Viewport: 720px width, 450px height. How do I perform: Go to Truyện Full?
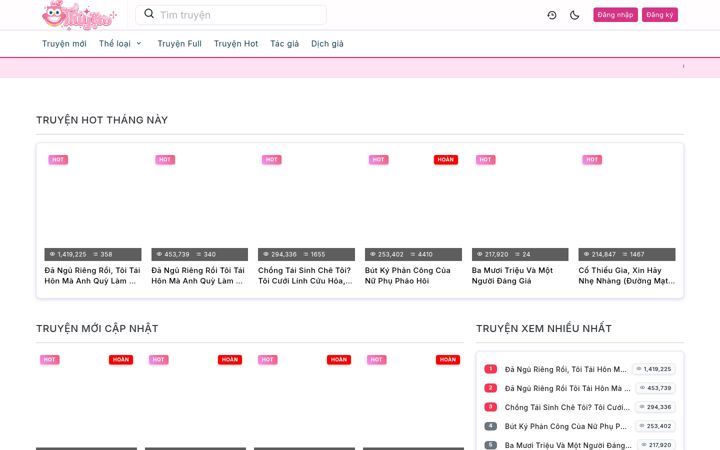(180, 44)
